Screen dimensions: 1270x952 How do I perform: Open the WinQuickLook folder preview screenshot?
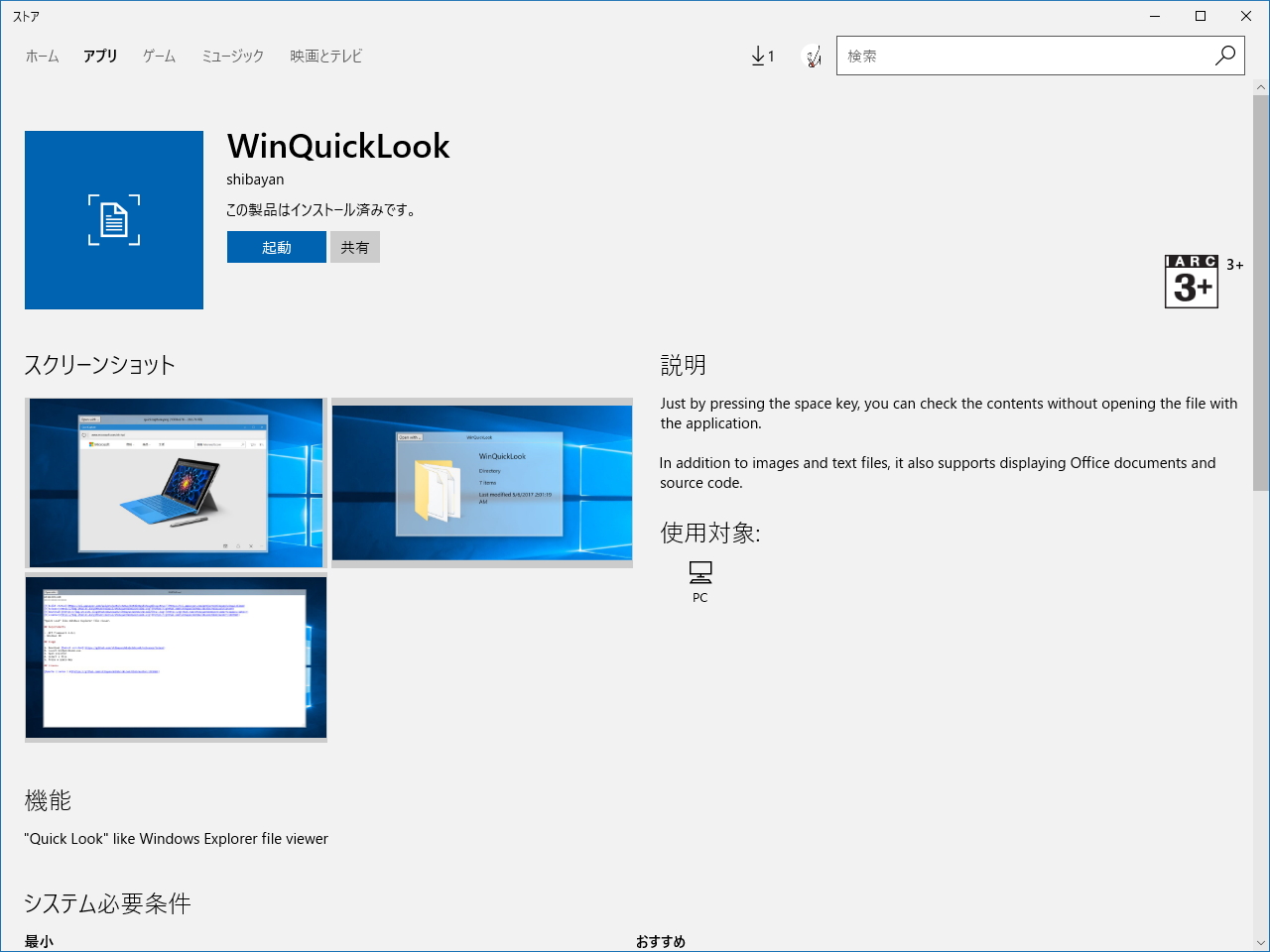tap(481, 483)
